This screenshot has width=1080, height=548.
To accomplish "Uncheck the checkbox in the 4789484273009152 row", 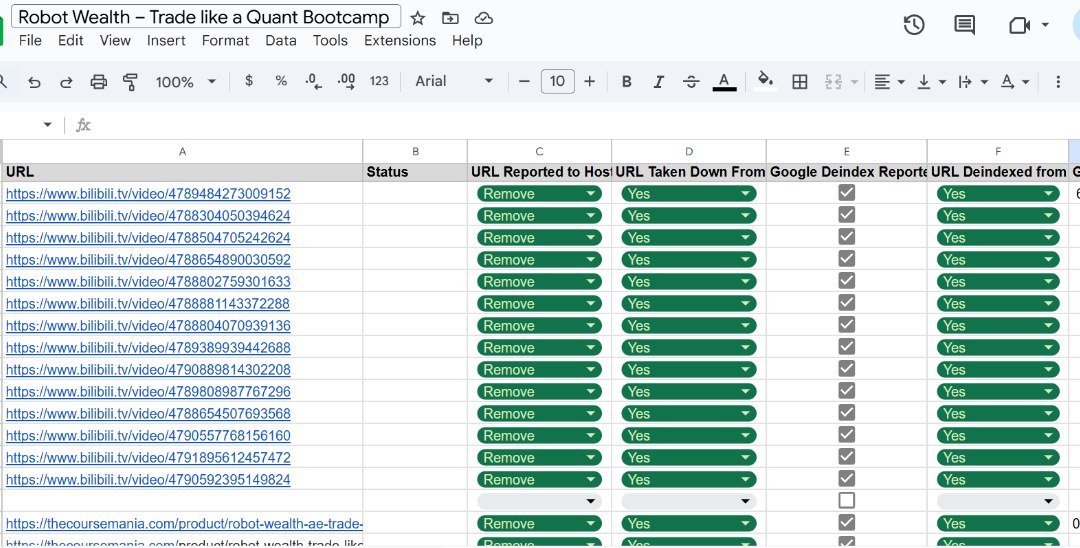I will (x=847, y=193).
